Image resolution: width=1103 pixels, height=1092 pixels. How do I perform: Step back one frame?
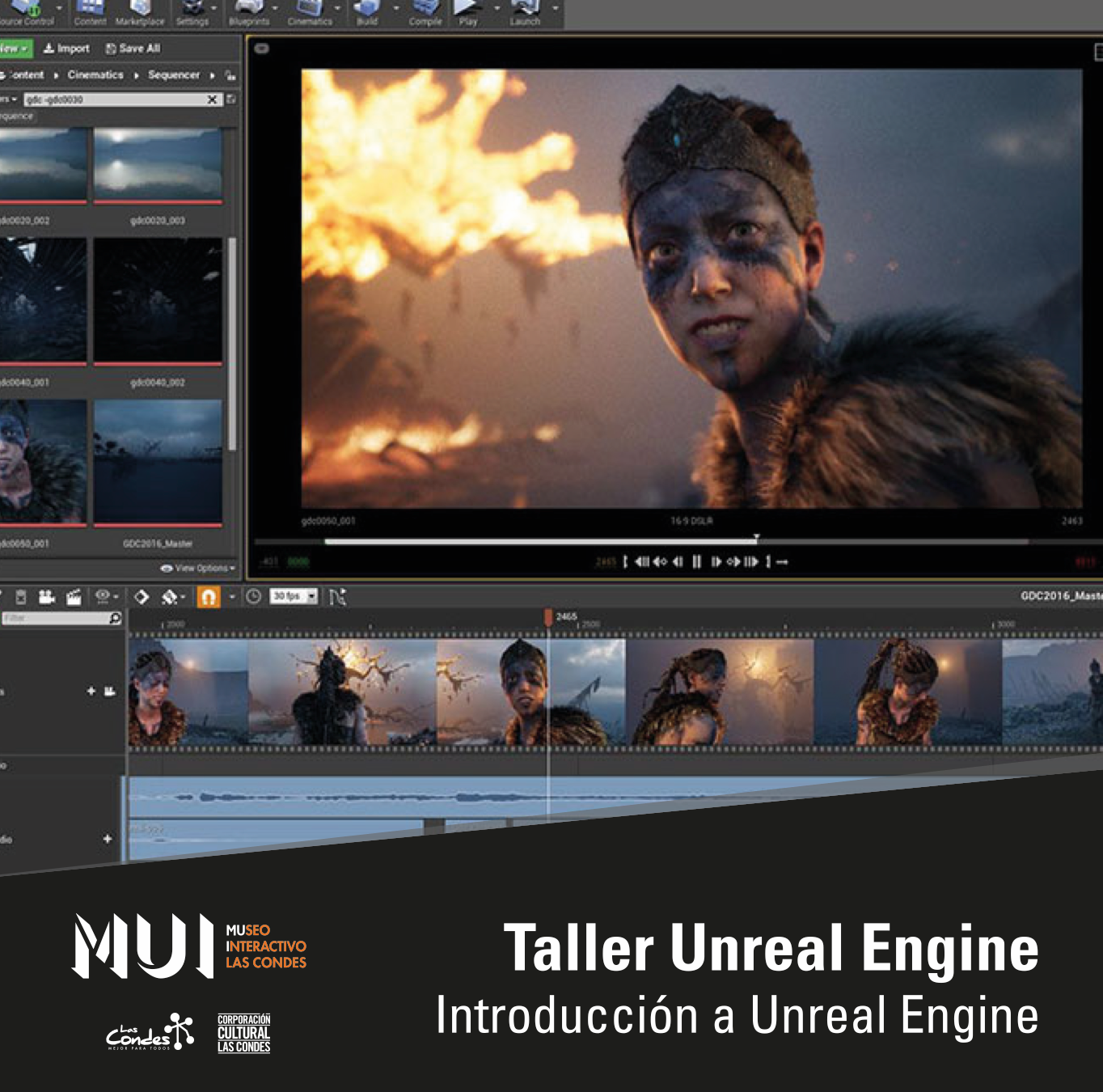tap(678, 561)
